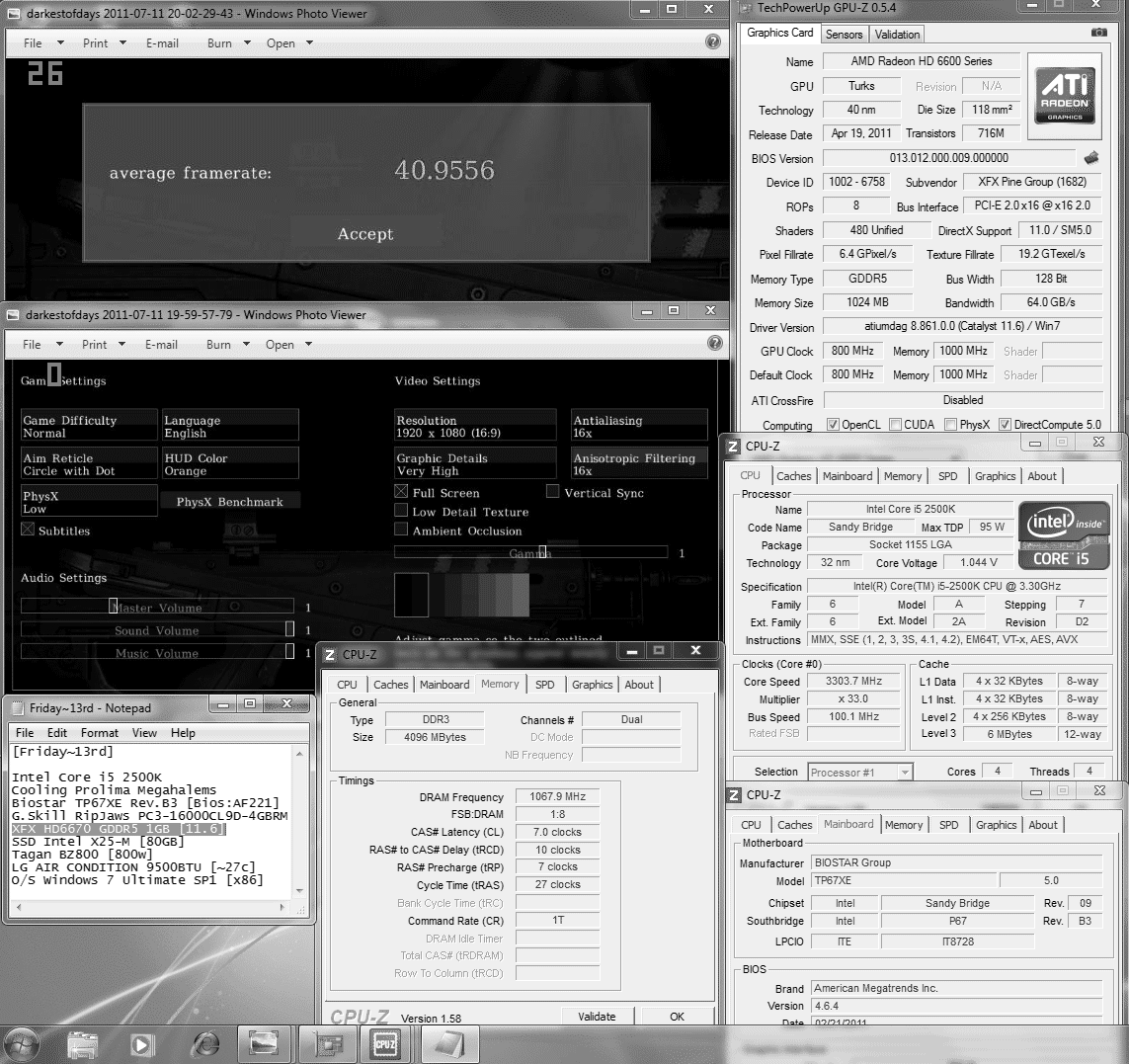Click top Photo Viewer title bar icon
Screen dimensions: 1129x1064
pyautogui.click(x=14, y=14)
